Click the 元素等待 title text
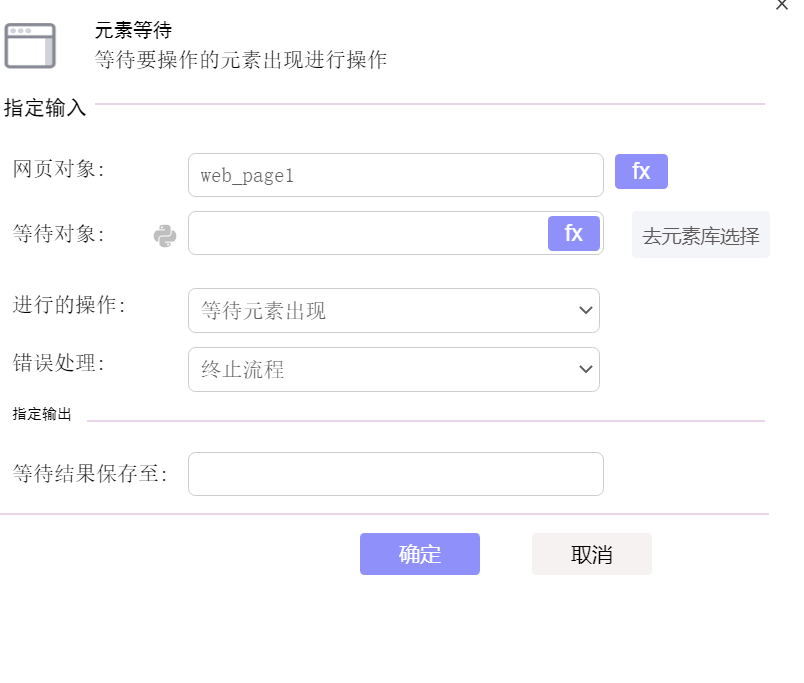 click(133, 30)
